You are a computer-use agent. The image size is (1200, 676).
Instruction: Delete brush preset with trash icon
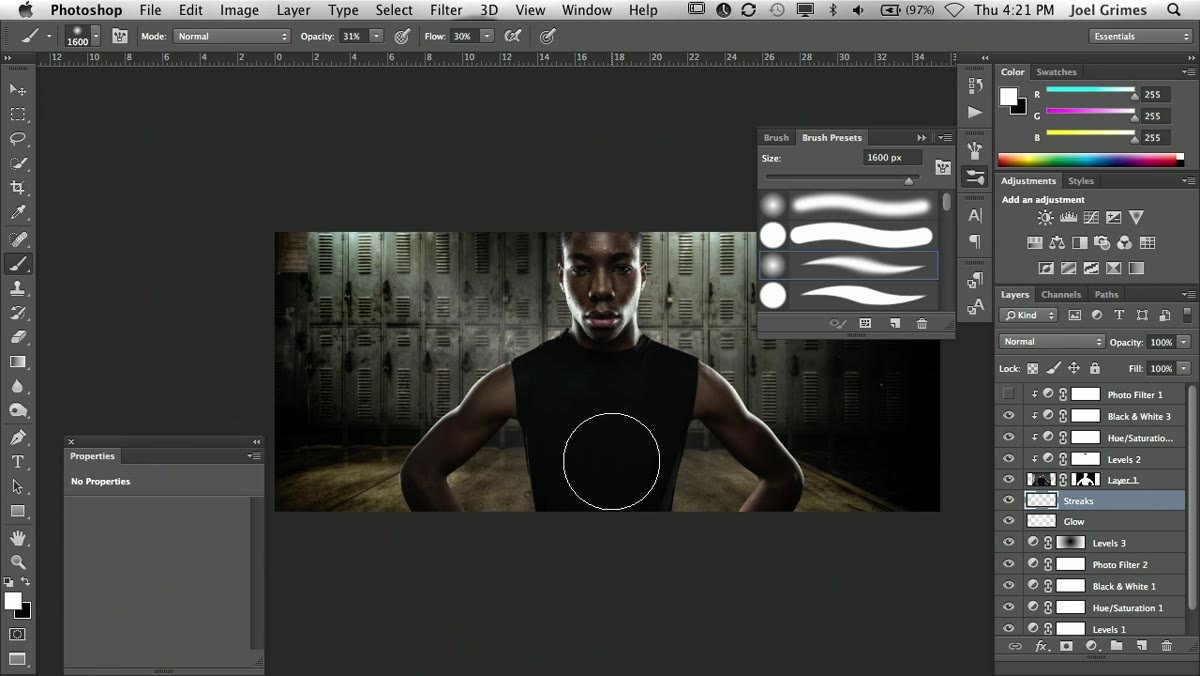922,324
